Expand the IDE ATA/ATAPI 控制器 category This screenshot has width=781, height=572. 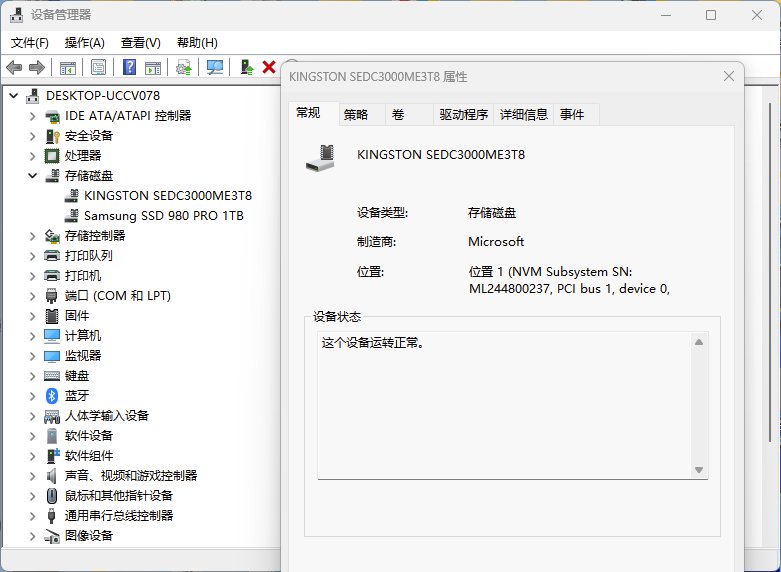pos(33,116)
